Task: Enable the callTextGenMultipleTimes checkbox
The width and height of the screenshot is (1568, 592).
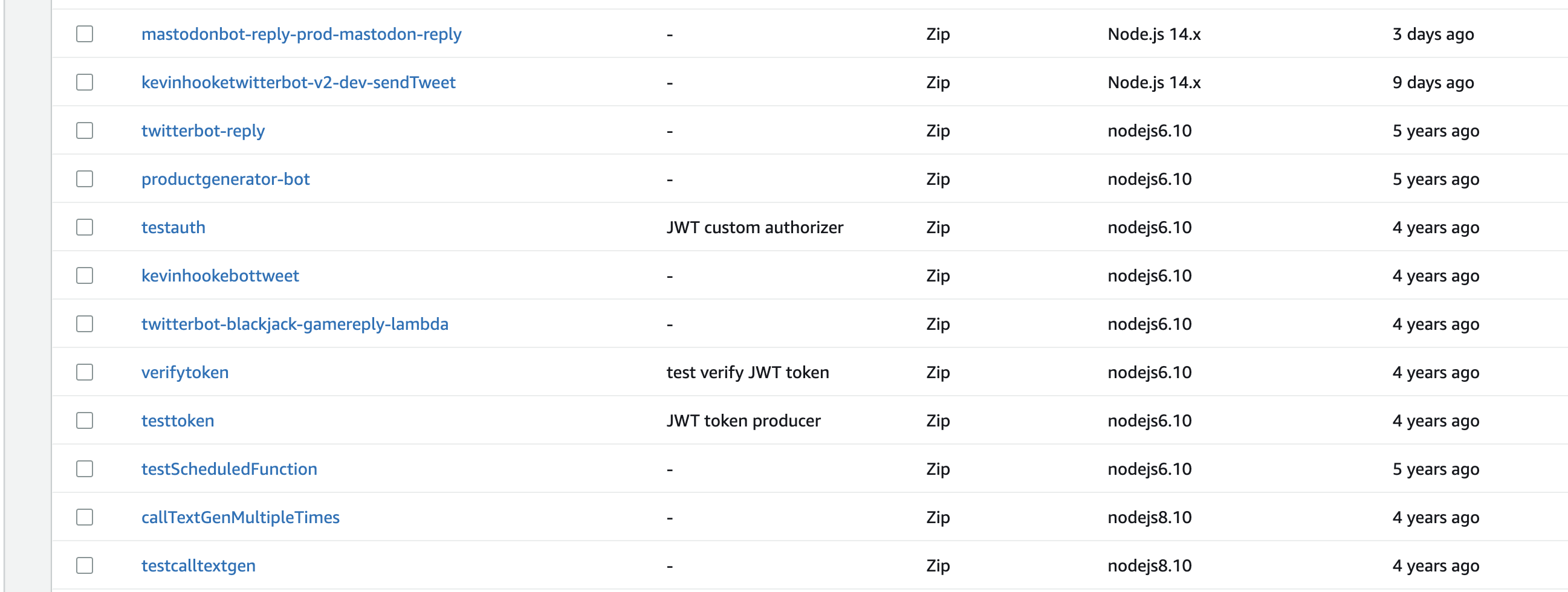Action: pos(85,516)
